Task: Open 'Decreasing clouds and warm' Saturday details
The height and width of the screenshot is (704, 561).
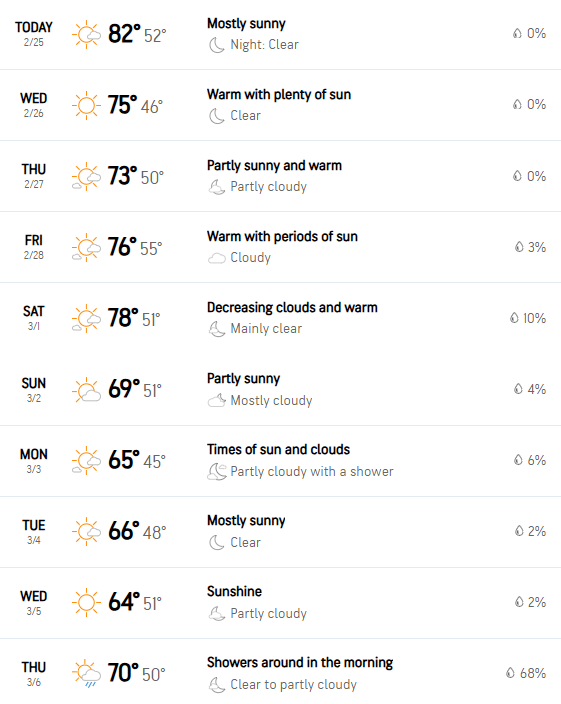Action: [x=292, y=308]
